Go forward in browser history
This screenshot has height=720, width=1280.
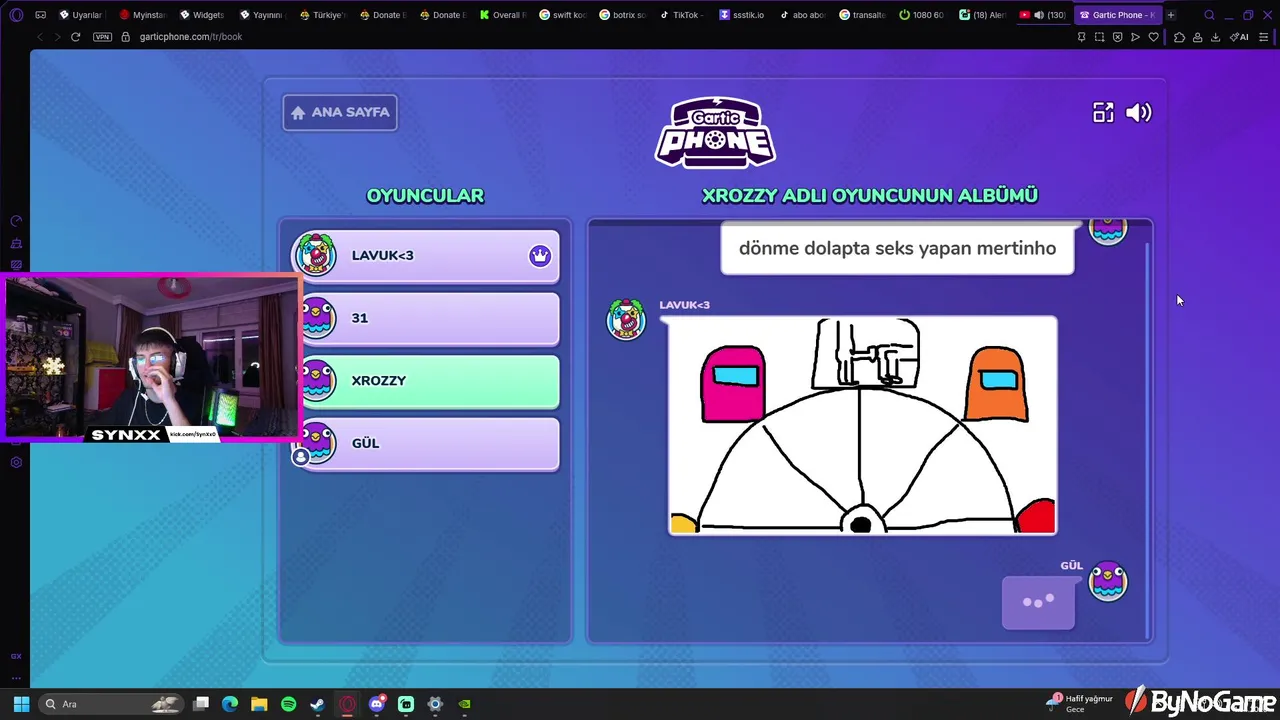click(57, 37)
